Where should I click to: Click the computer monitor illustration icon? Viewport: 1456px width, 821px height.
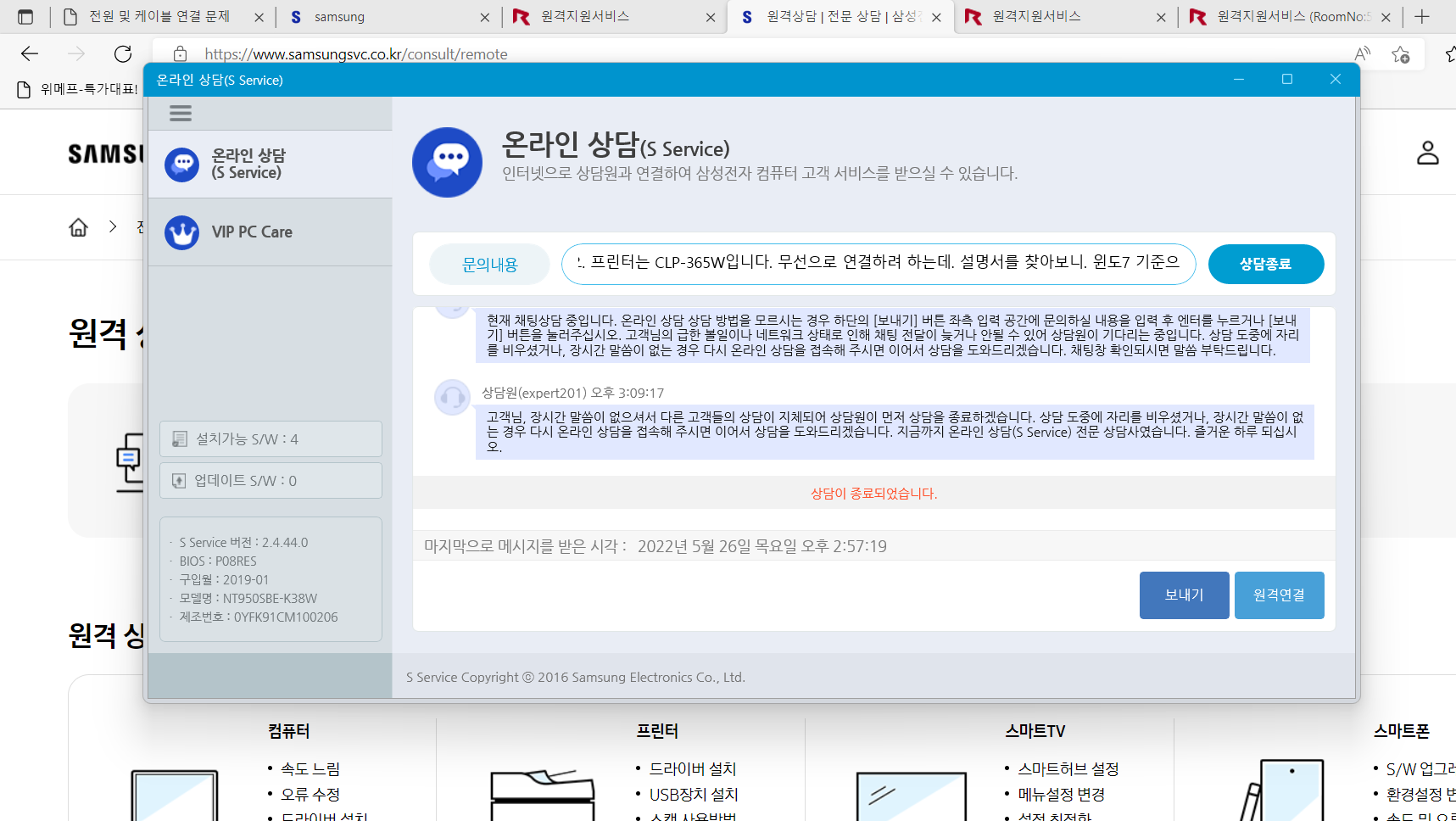tap(175, 795)
